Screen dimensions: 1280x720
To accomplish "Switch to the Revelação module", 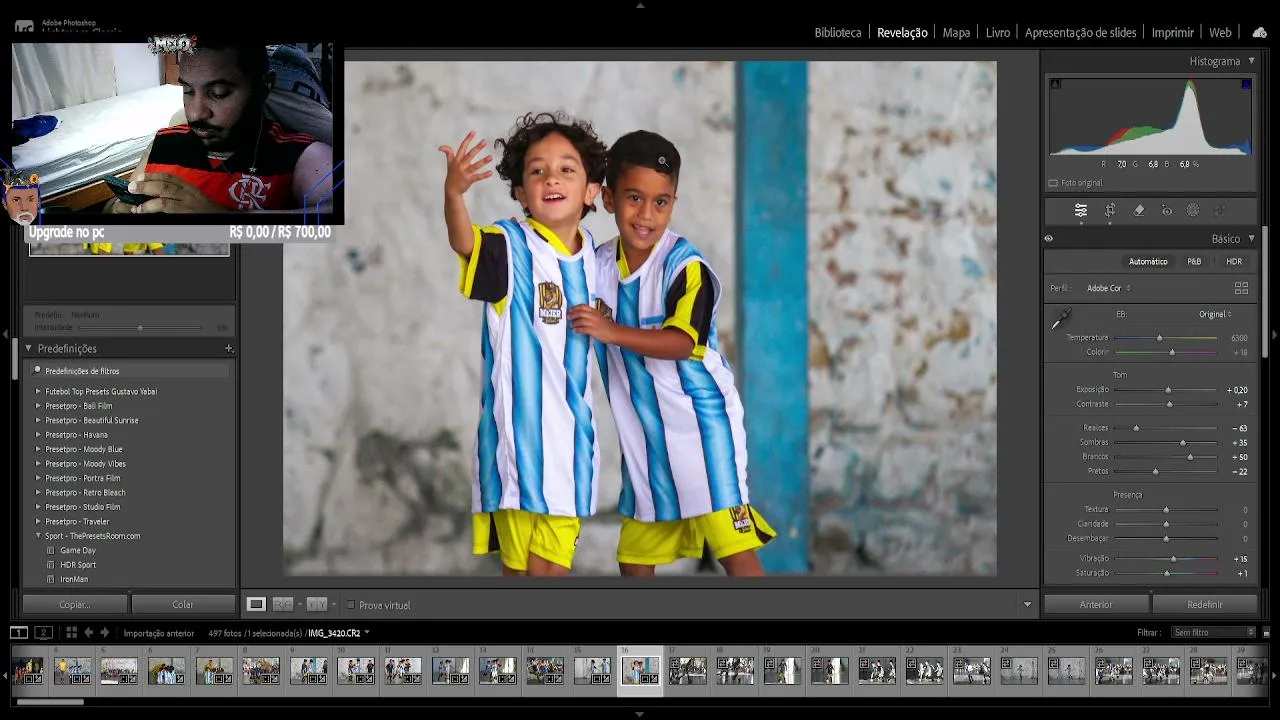I will click(902, 32).
